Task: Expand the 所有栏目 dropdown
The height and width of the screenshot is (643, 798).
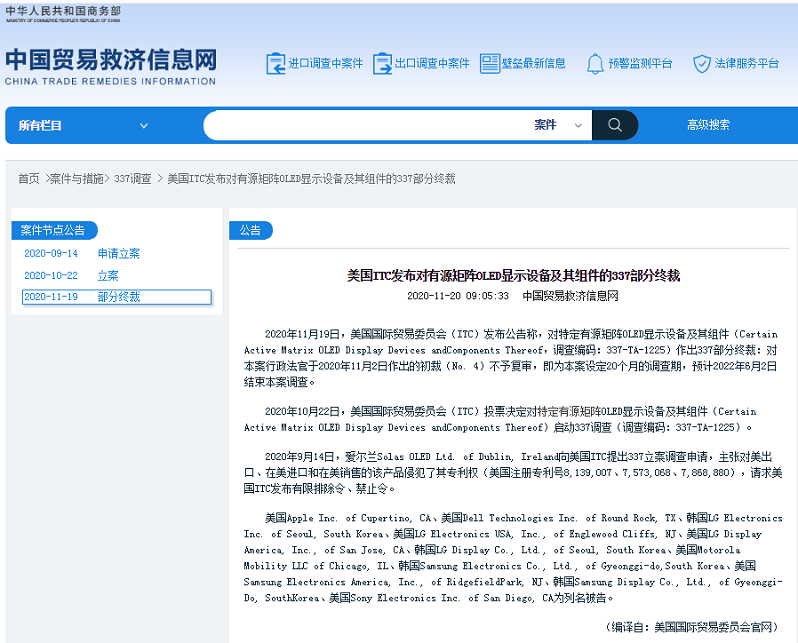Action: [x=83, y=125]
